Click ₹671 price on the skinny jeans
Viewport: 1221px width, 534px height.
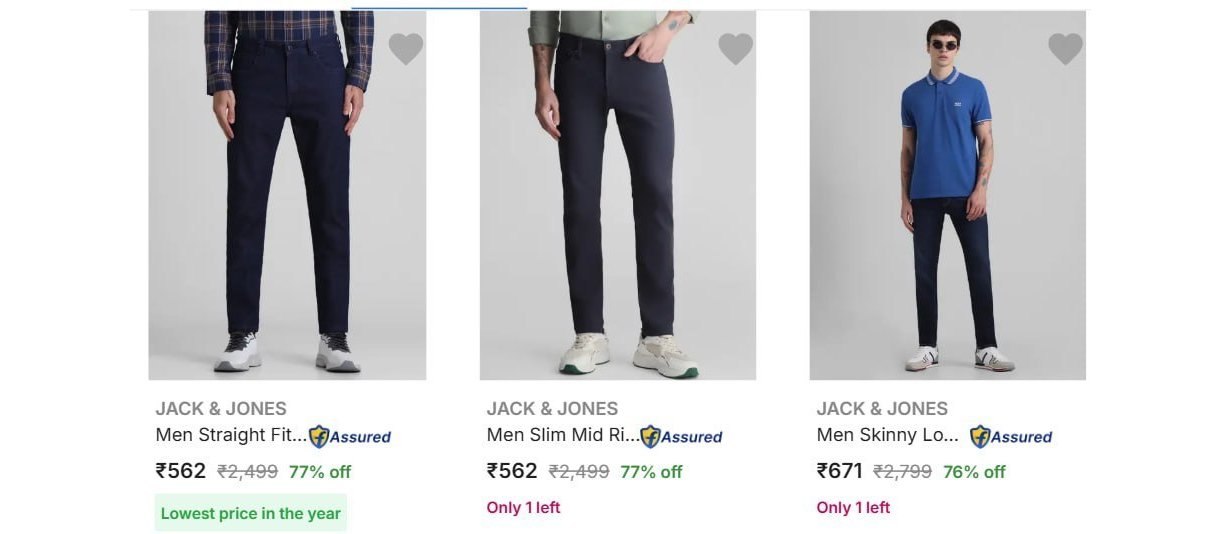[x=840, y=471]
